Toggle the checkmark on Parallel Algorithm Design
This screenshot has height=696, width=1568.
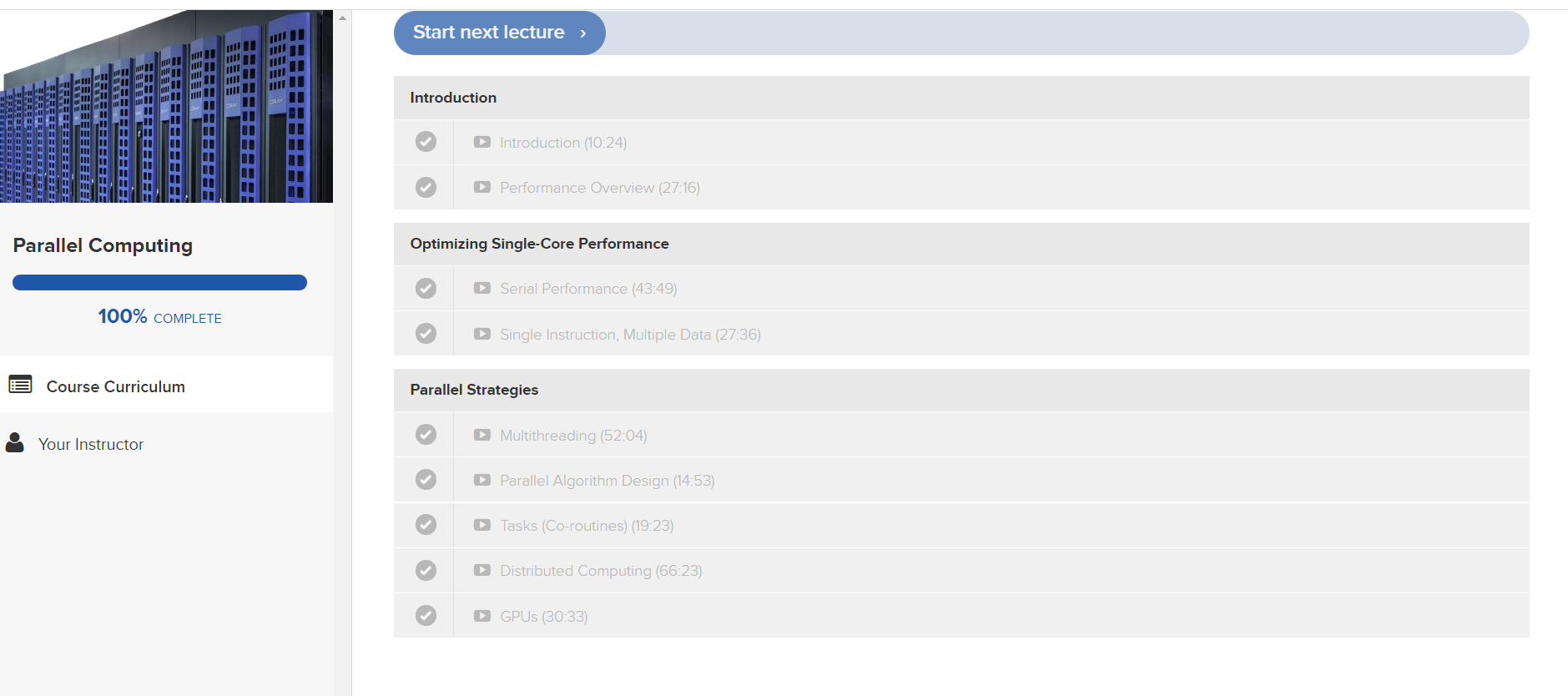coord(426,480)
